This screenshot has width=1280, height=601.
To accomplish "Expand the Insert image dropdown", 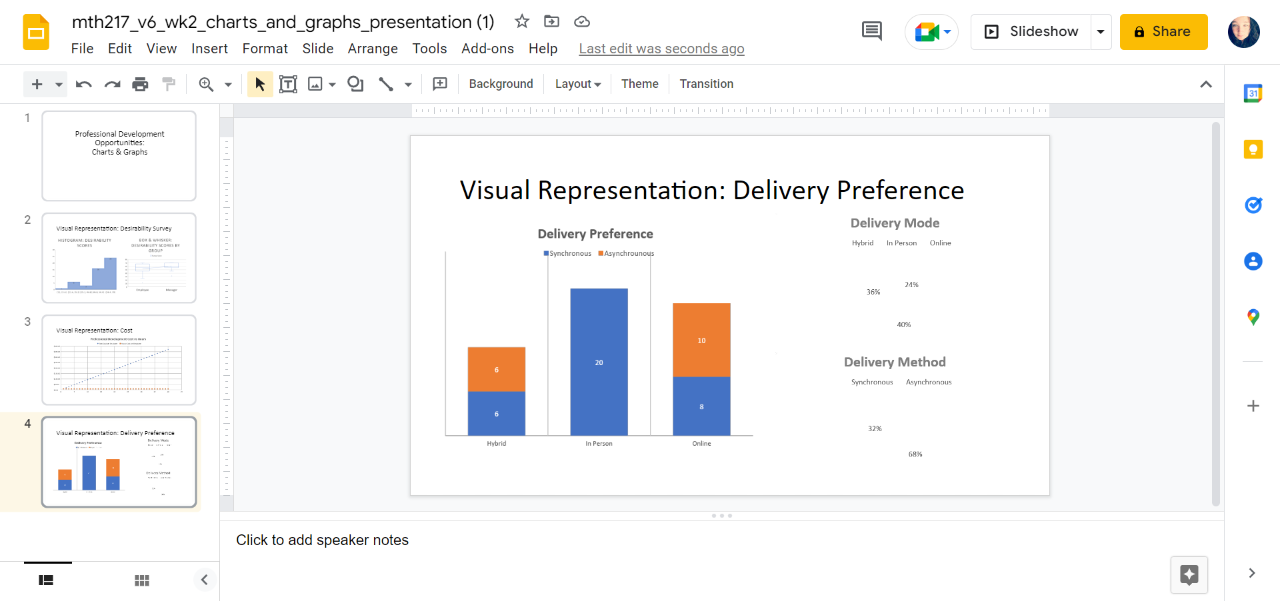I will [333, 83].
